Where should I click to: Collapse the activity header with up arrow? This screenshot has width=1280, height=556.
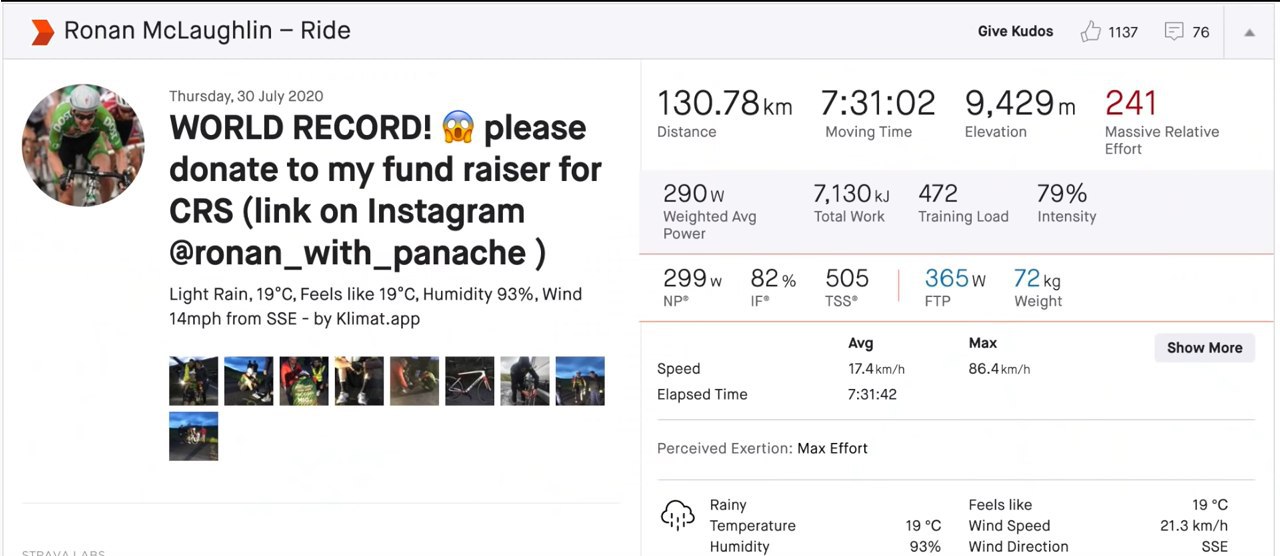(x=1249, y=32)
